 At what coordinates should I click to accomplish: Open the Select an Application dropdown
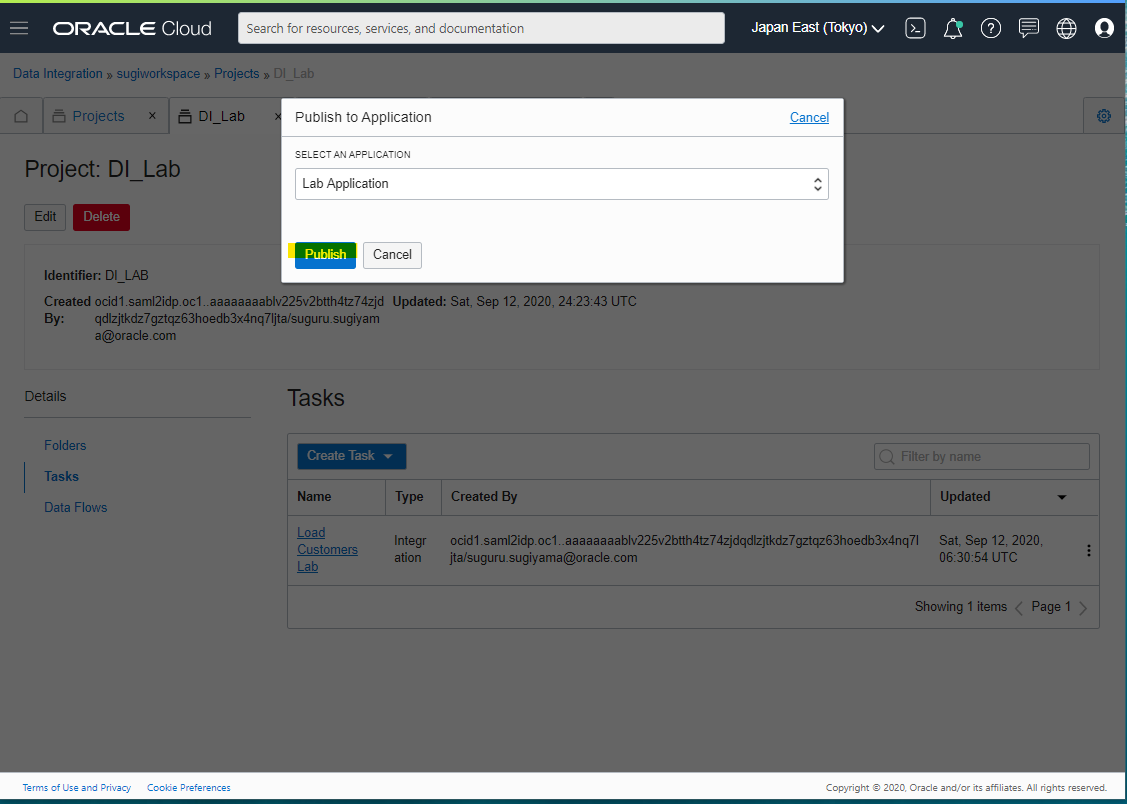point(561,184)
